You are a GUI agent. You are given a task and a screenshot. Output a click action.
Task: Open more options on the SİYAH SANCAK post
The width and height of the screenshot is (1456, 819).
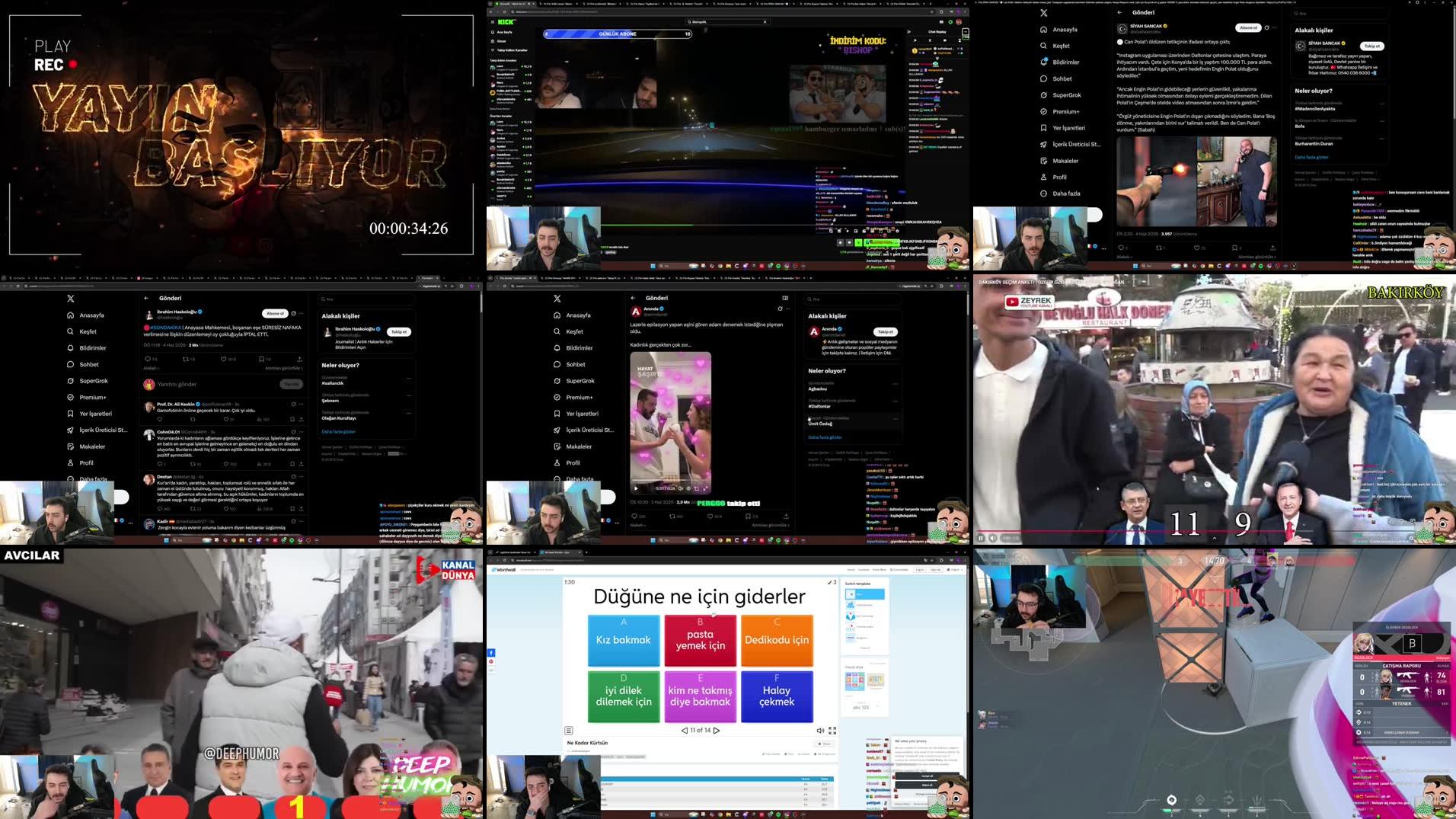click(x=1275, y=28)
